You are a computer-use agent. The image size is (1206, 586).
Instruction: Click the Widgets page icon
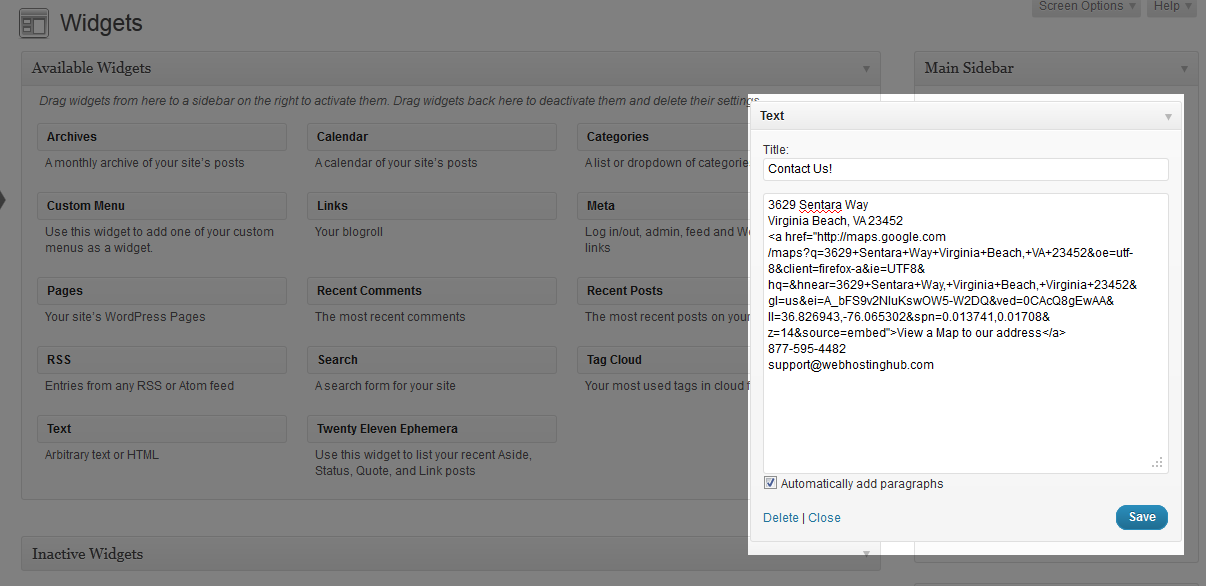[x=34, y=23]
